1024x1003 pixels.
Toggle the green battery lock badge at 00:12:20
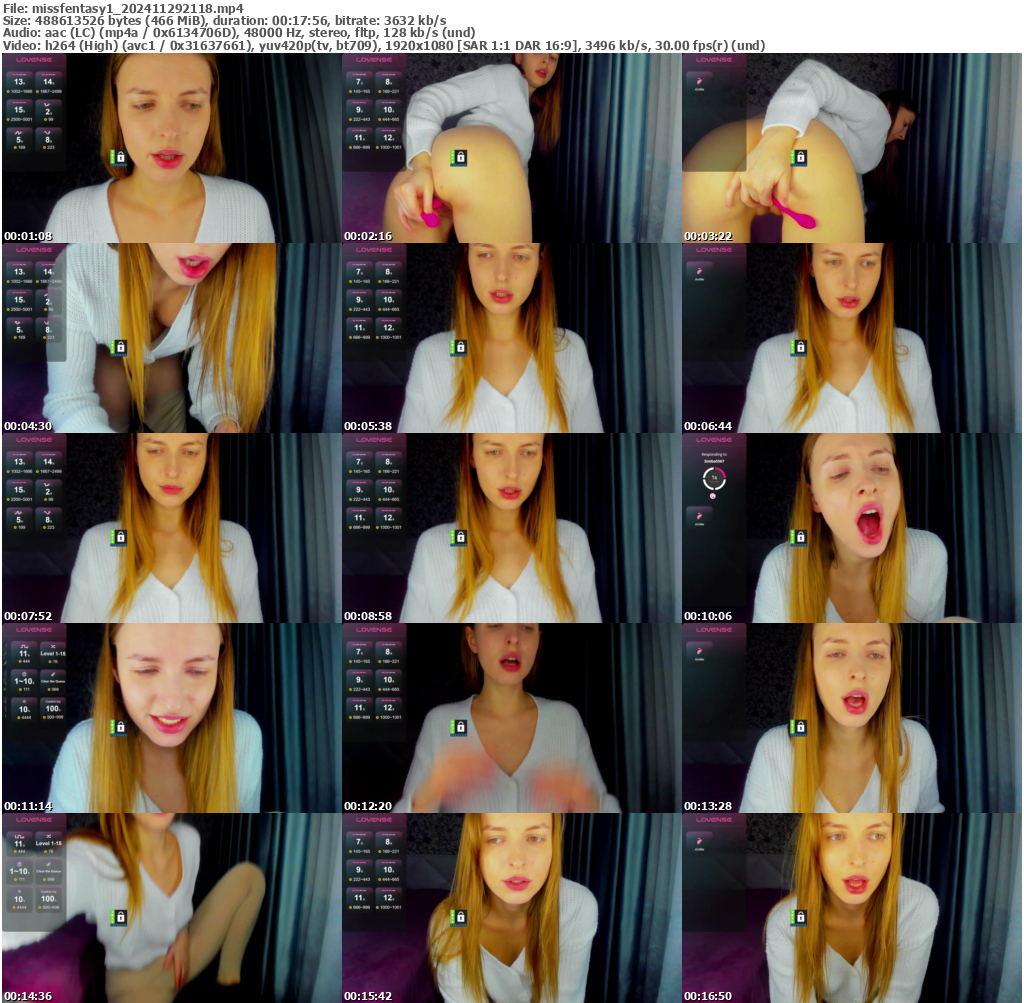459,728
